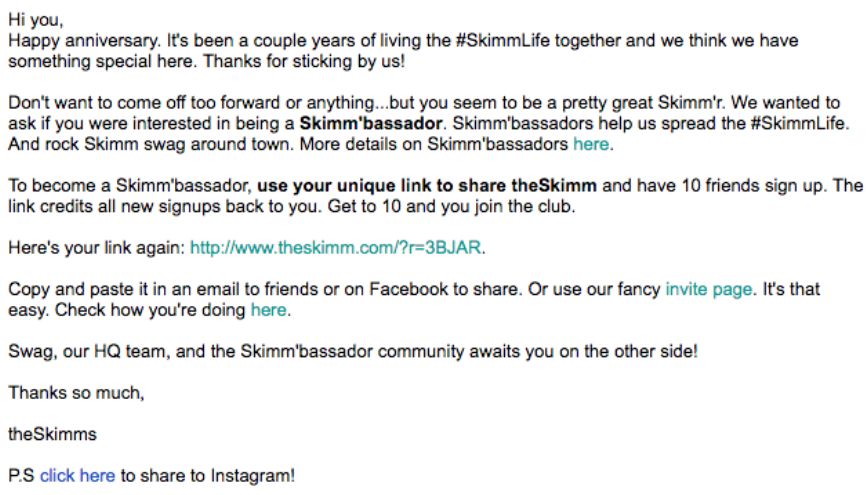Click bold text "use your unique link to share theSkimm"

[x=427, y=186]
